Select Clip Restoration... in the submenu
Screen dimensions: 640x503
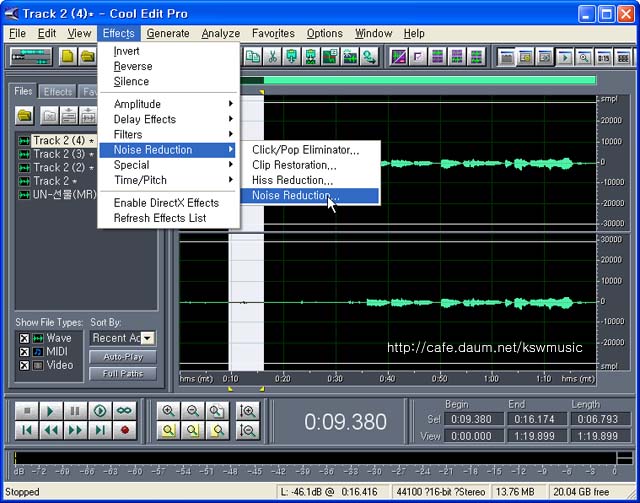point(310,165)
